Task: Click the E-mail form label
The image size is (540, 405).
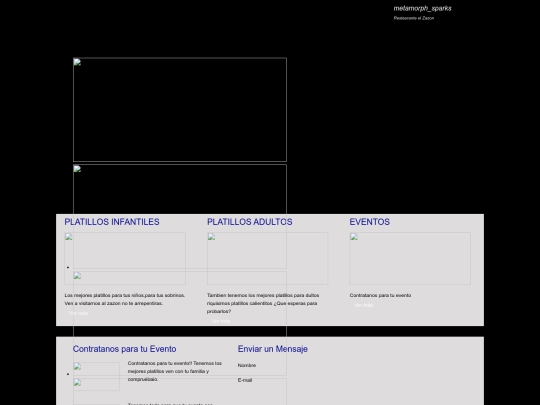Action: tap(245, 380)
